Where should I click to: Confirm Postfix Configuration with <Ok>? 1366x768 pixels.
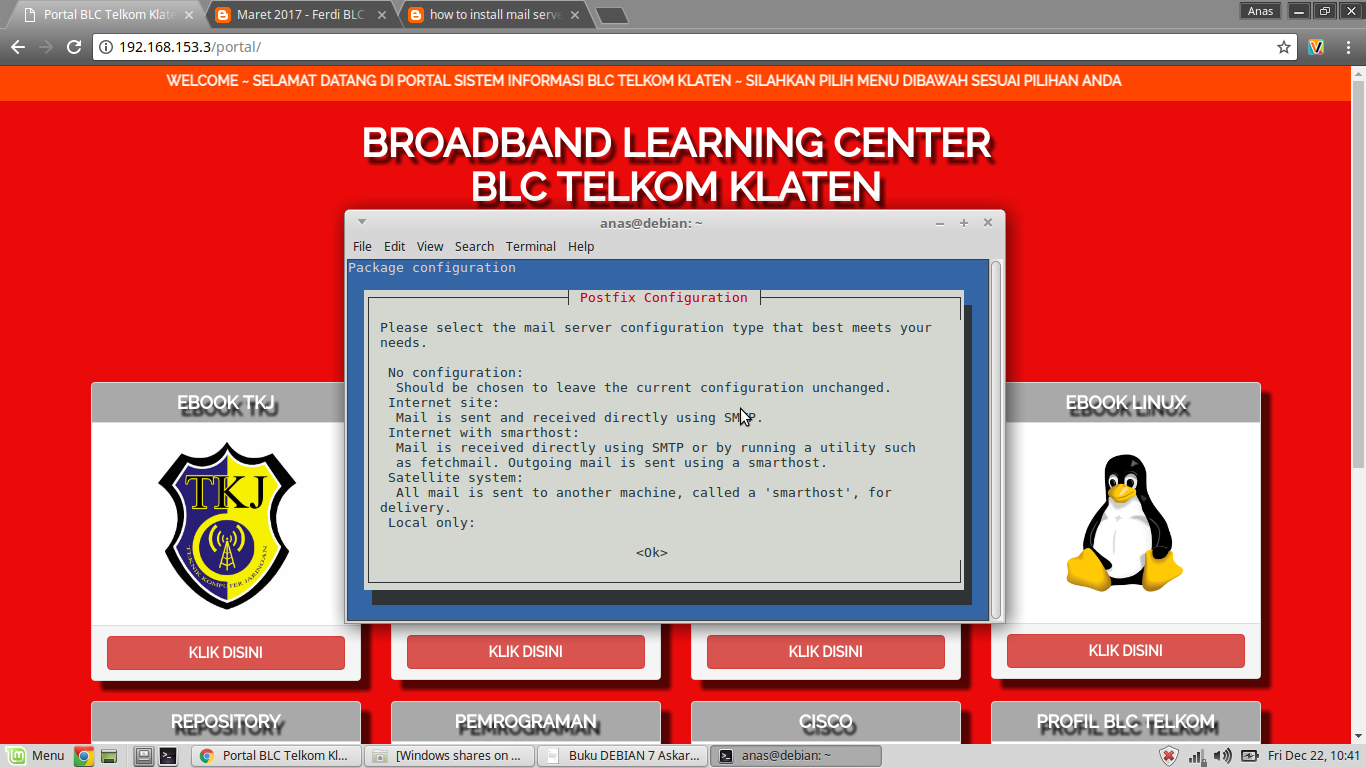point(652,553)
